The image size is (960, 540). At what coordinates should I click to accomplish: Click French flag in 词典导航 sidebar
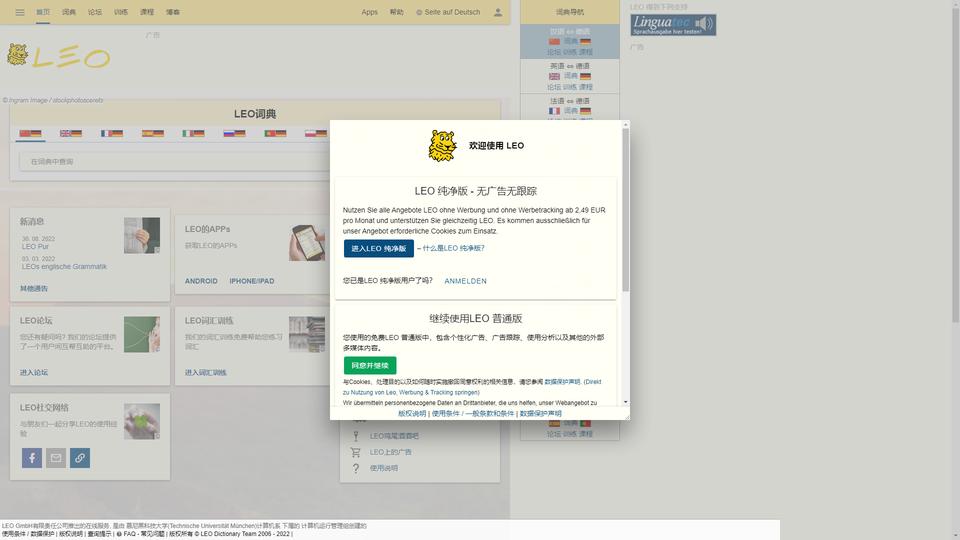(554, 111)
